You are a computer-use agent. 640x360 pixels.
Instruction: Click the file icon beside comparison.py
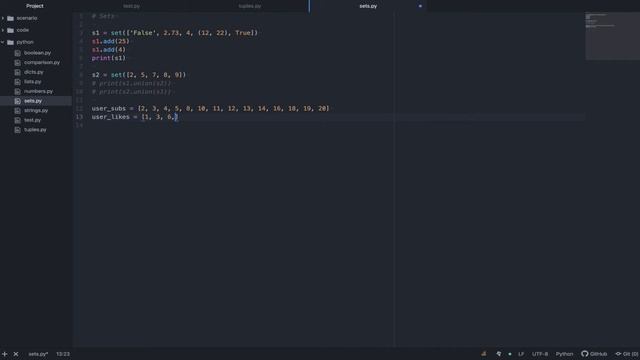point(18,62)
